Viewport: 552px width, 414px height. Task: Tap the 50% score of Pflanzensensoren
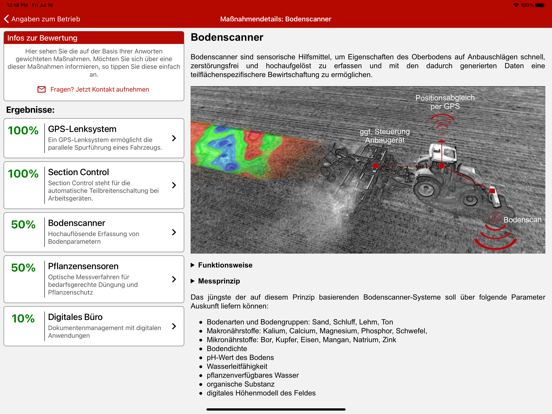point(23,268)
